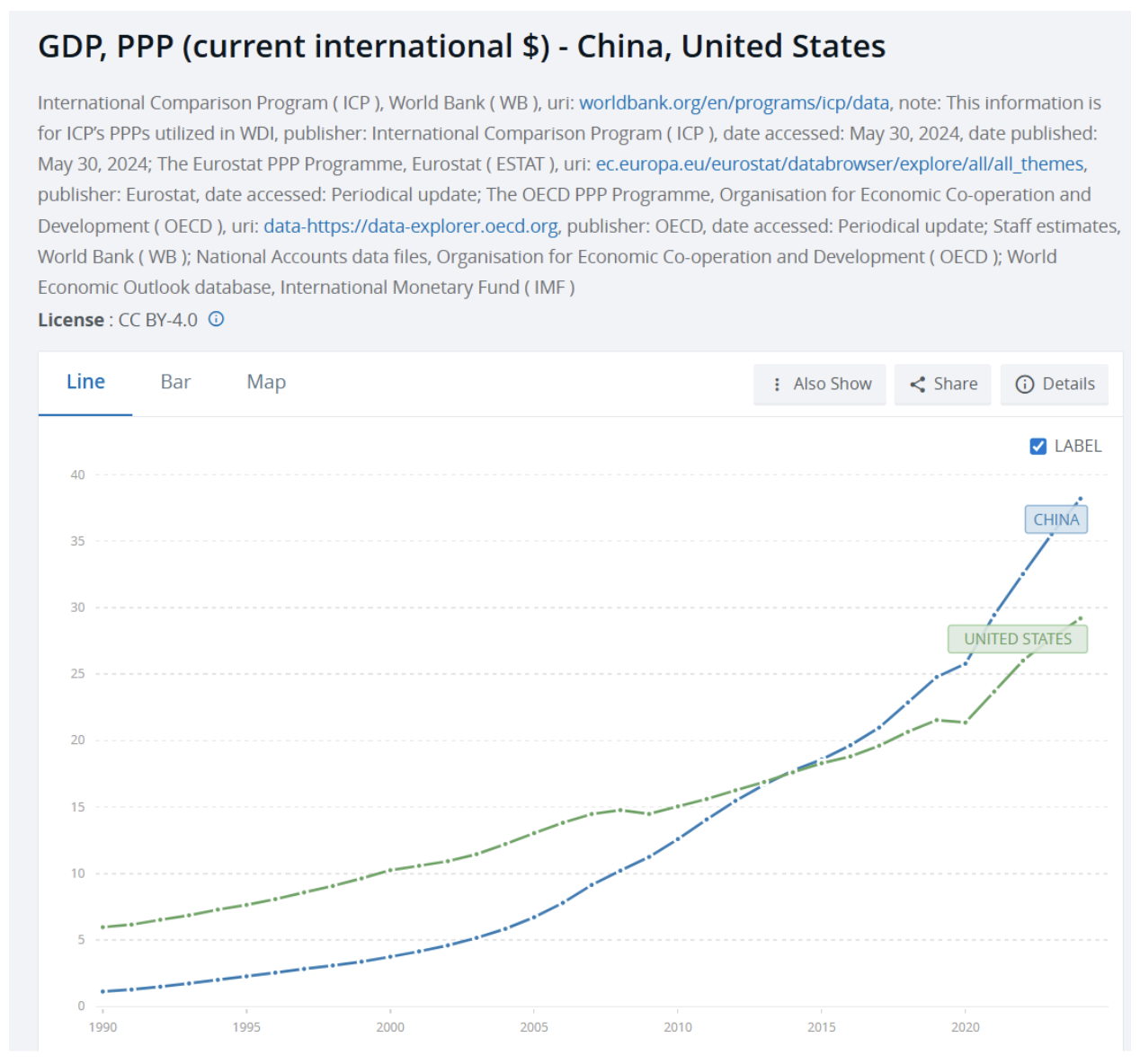Click the license info circle icon
Image resolution: width=1140 pixels, height=1064 pixels.
point(216,319)
